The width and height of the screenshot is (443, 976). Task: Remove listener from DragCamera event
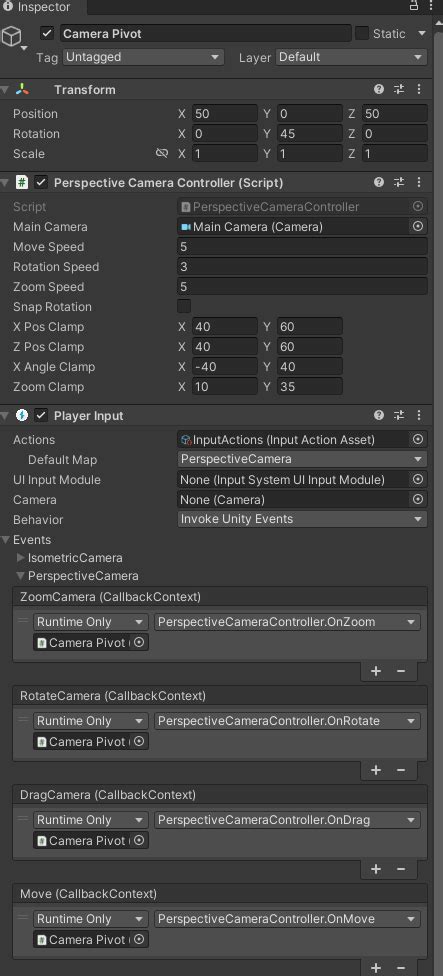401,869
